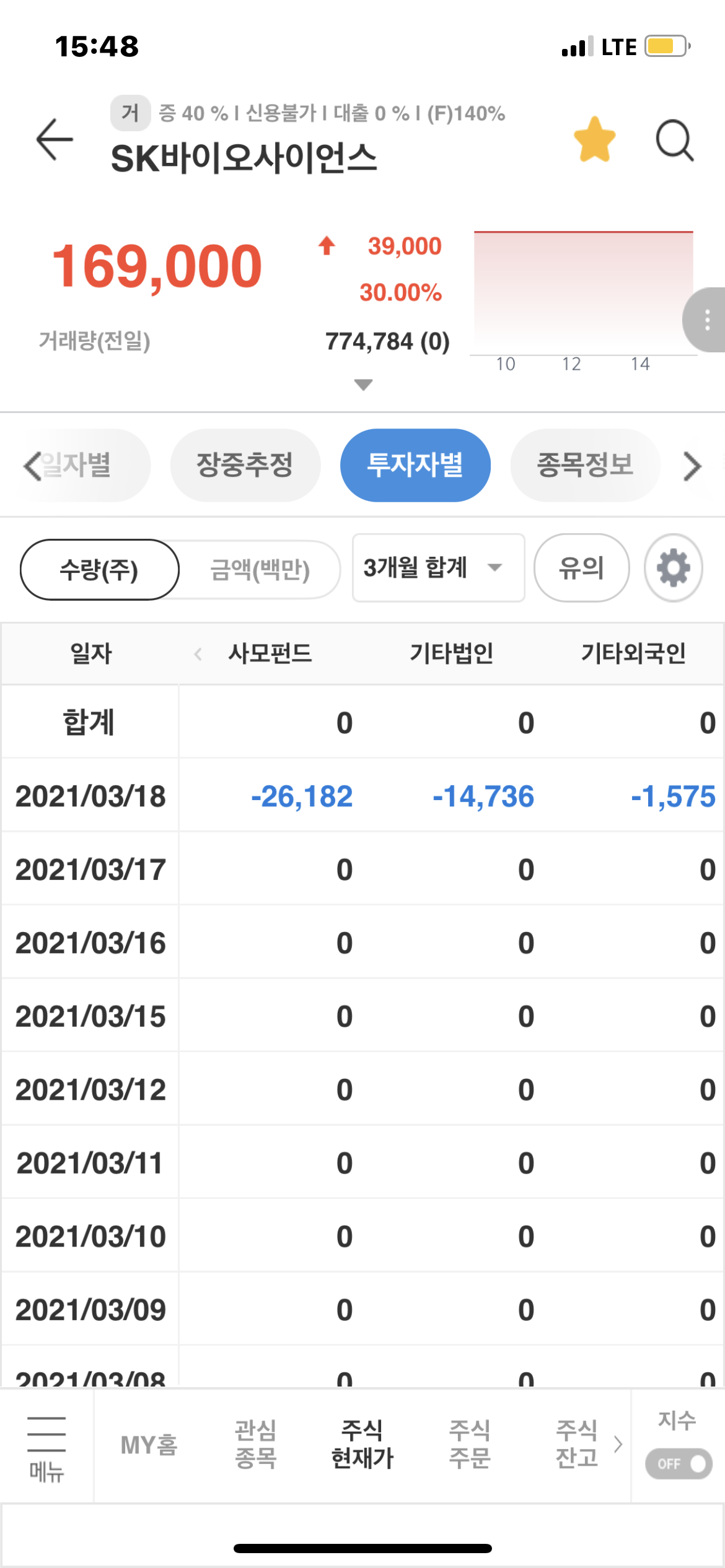
Task: Expand price details with the down triangle
Action: click(x=363, y=385)
